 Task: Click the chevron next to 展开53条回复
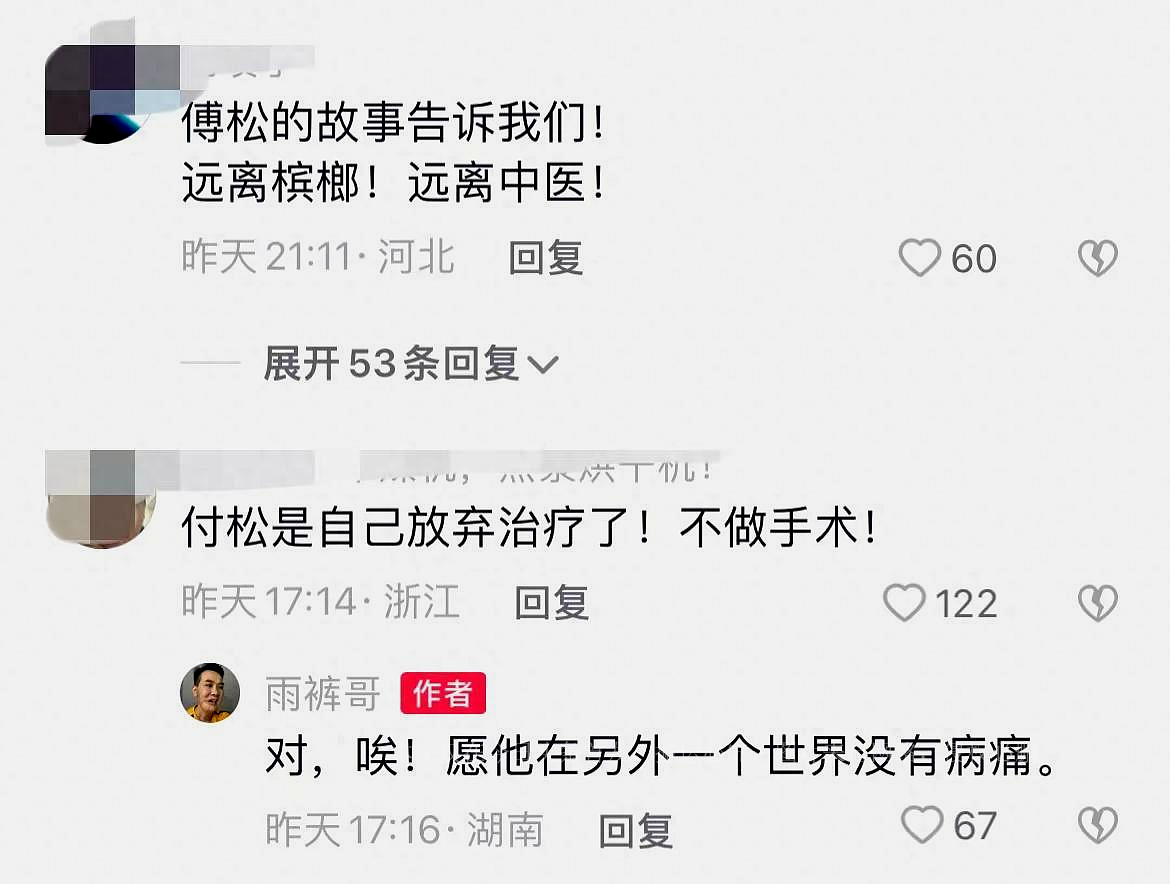[x=542, y=365]
